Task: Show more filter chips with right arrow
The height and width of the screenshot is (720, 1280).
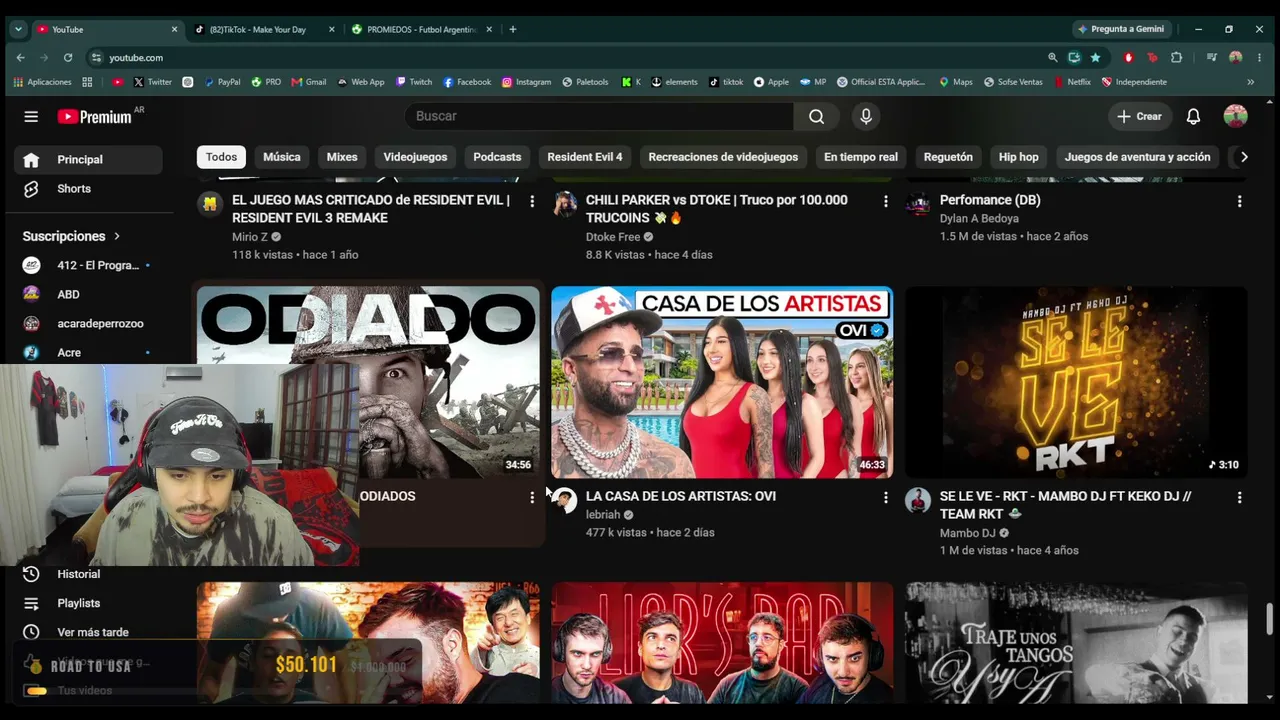Action: pos(1243,157)
